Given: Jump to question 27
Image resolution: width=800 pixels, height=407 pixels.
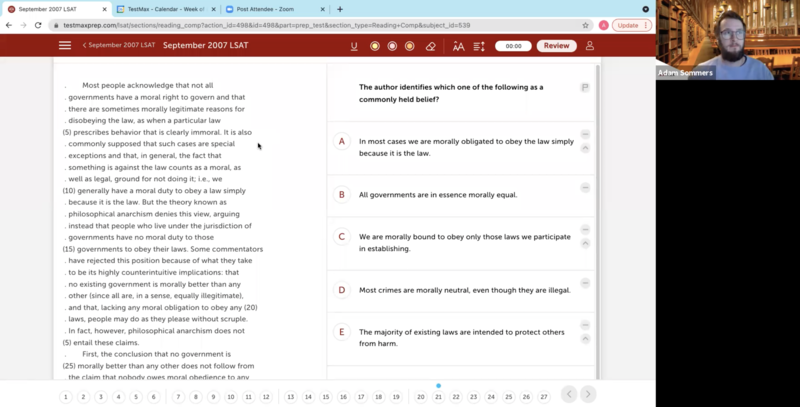Looking at the screenshot, I should pyautogui.click(x=544, y=397).
